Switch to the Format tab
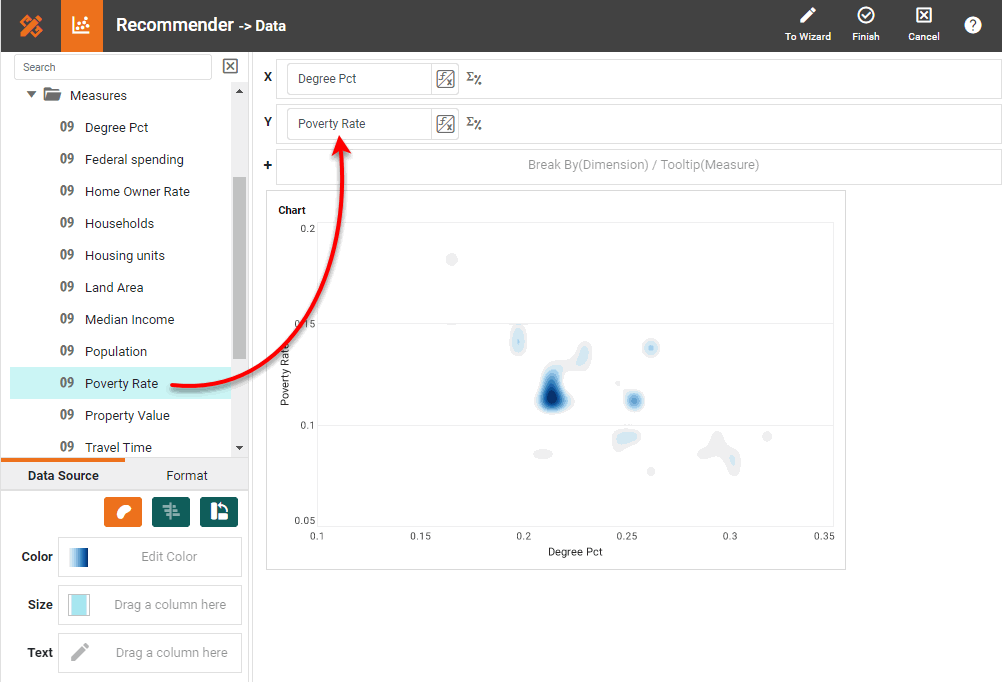The width and height of the screenshot is (1002, 682). tap(187, 476)
